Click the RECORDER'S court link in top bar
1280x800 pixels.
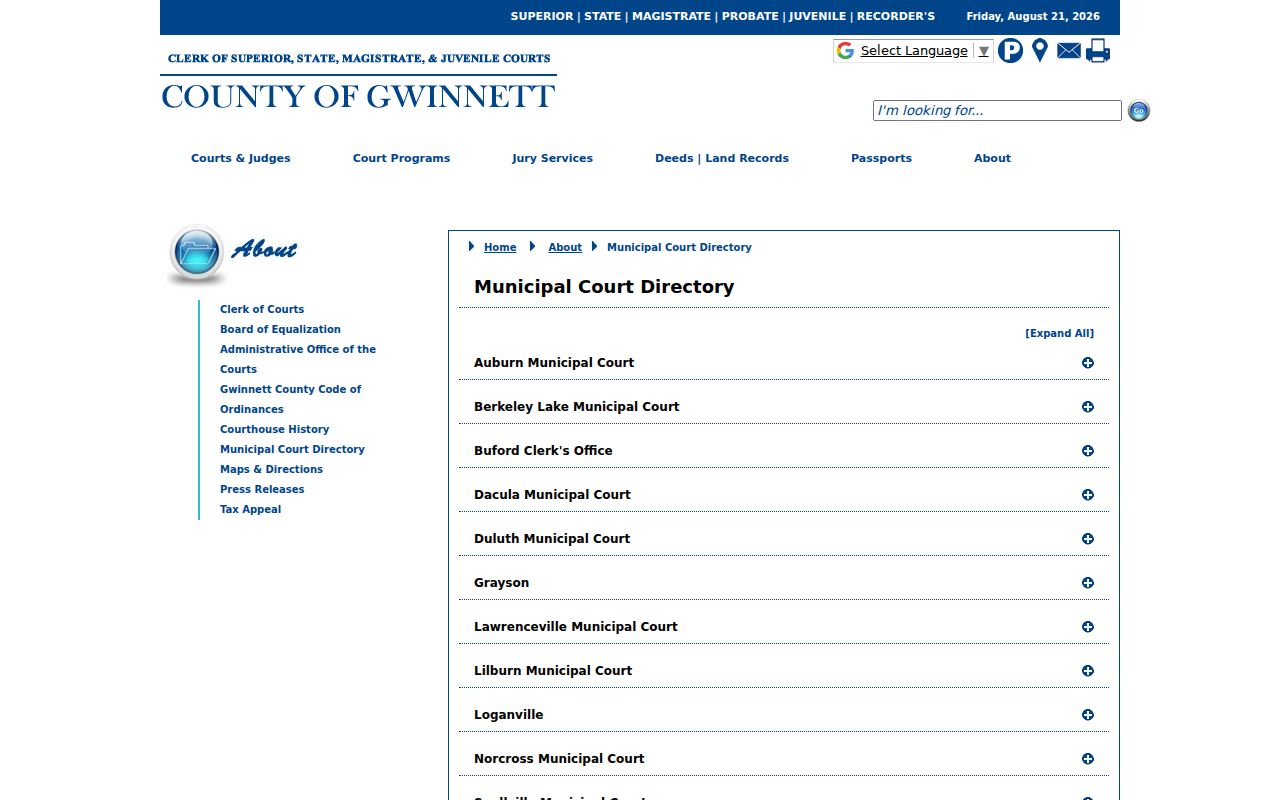pos(896,16)
